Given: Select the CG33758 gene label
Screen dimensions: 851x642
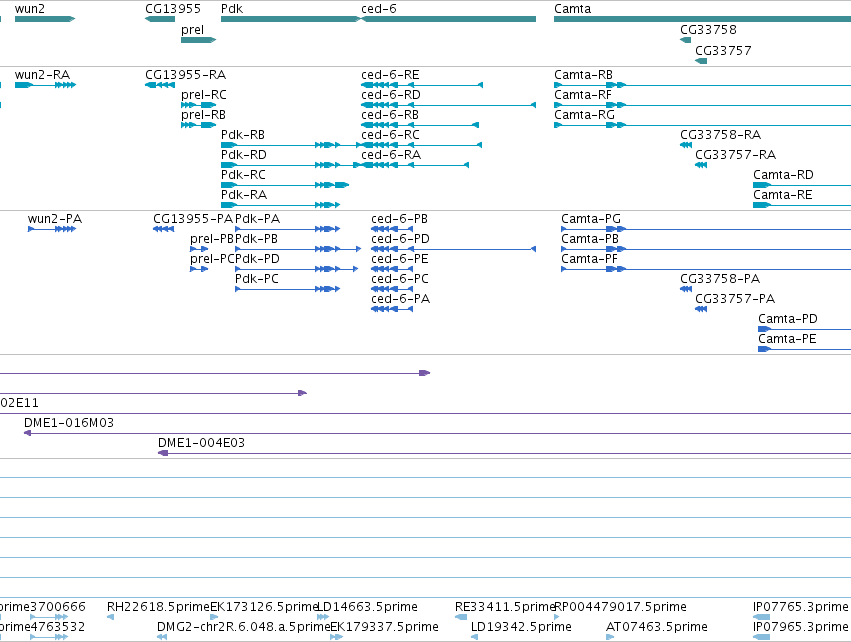Looking at the screenshot, I should [x=708, y=29].
